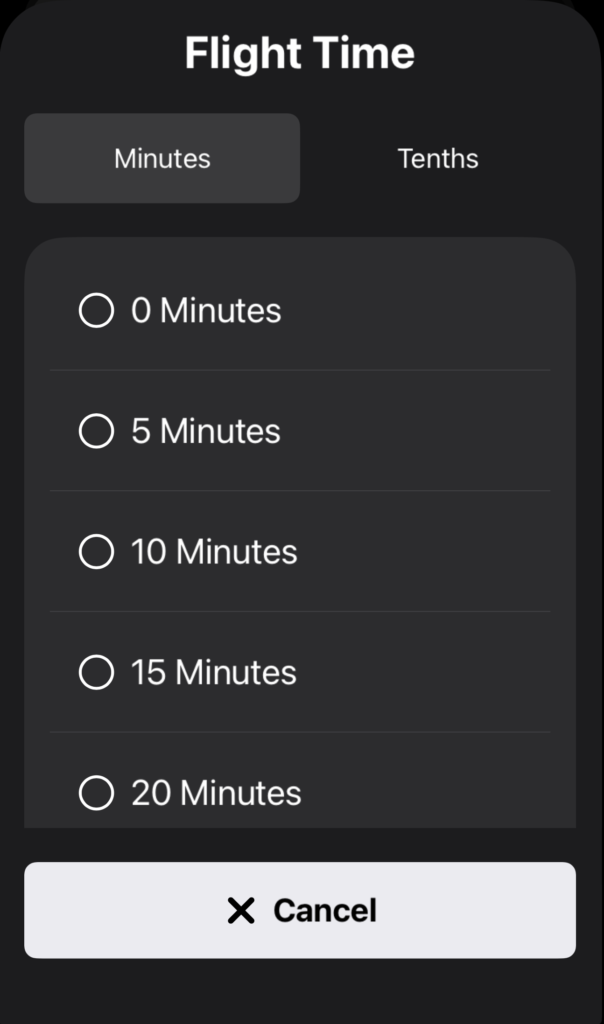This screenshot has width=604, height=1024.
Task: Select the "20 Minutes" text label
Action: point(216,793)
